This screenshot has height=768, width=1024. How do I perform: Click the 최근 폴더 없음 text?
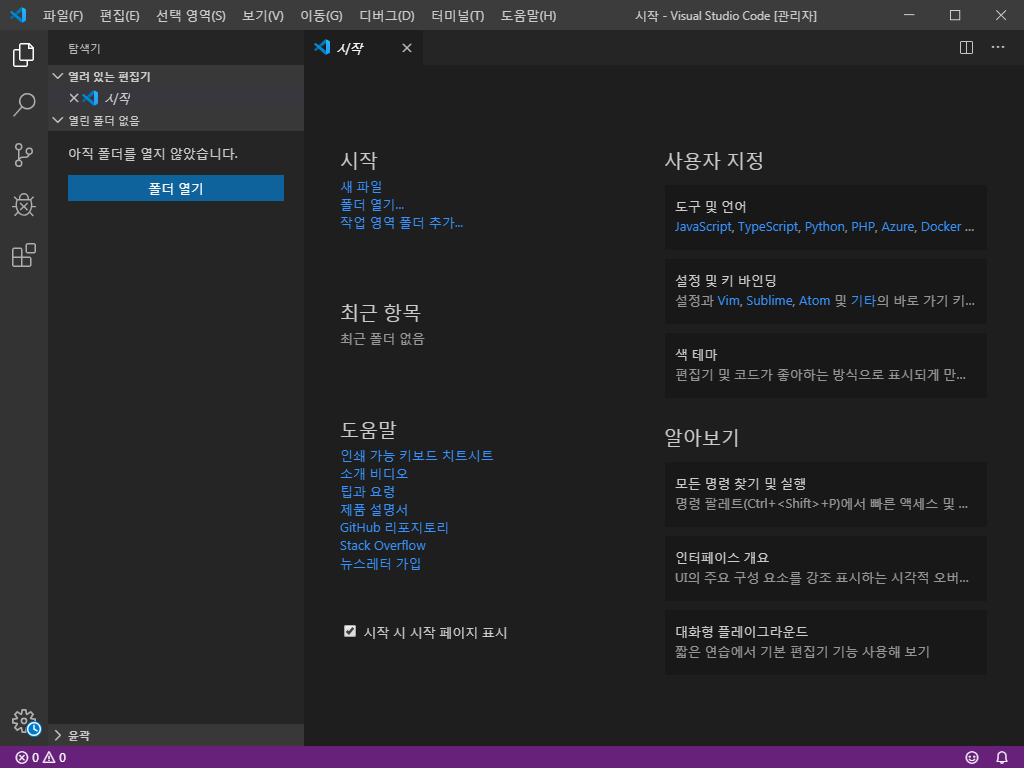382,339
